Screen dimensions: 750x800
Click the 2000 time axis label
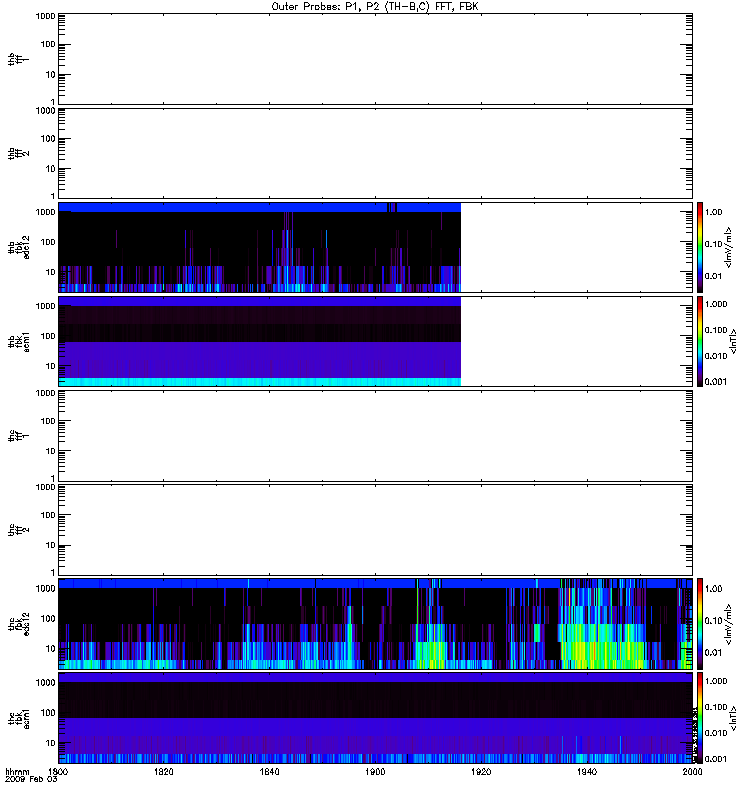[x=692, y=771]
